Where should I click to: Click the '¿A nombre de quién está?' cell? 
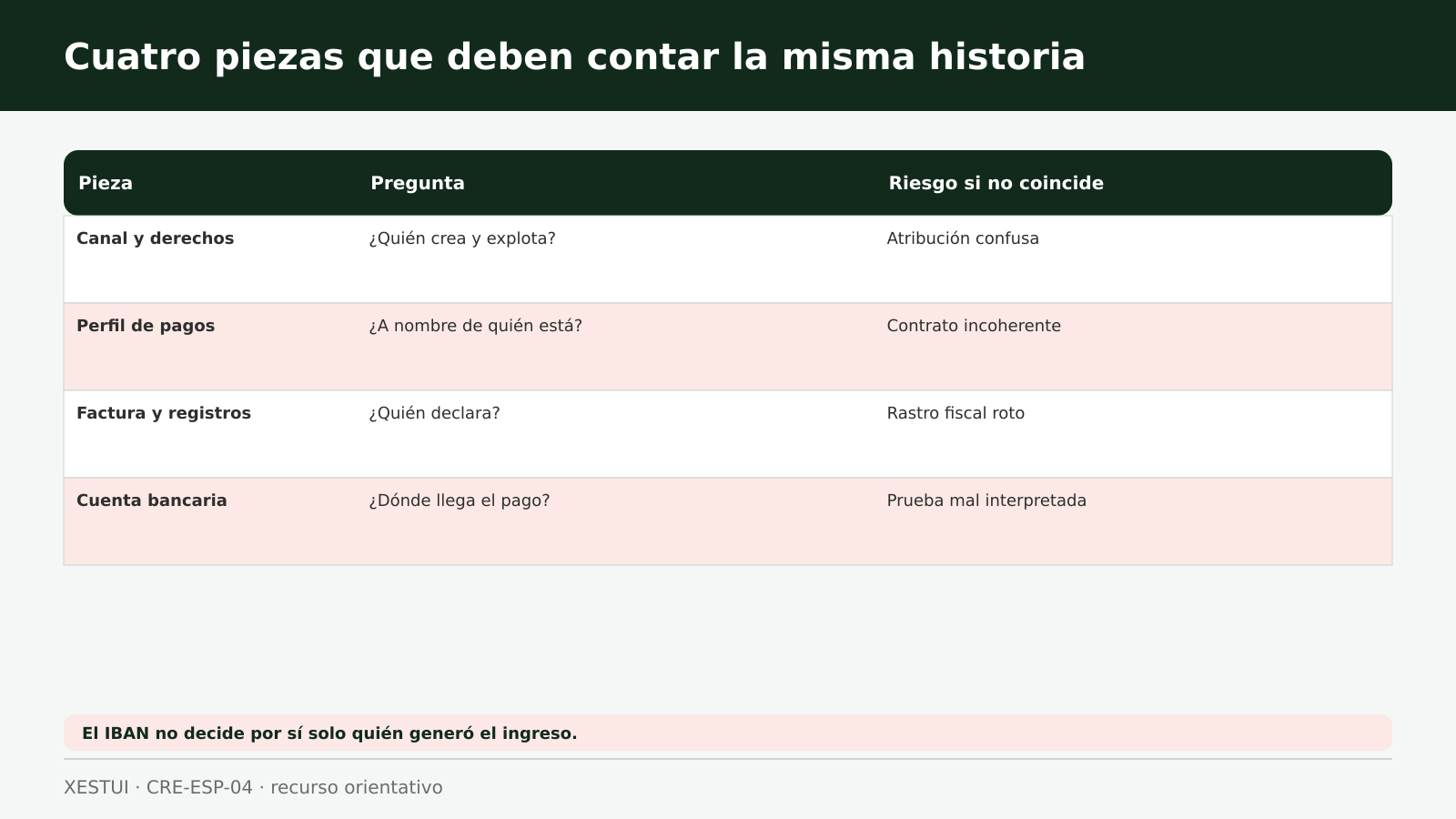475,326
